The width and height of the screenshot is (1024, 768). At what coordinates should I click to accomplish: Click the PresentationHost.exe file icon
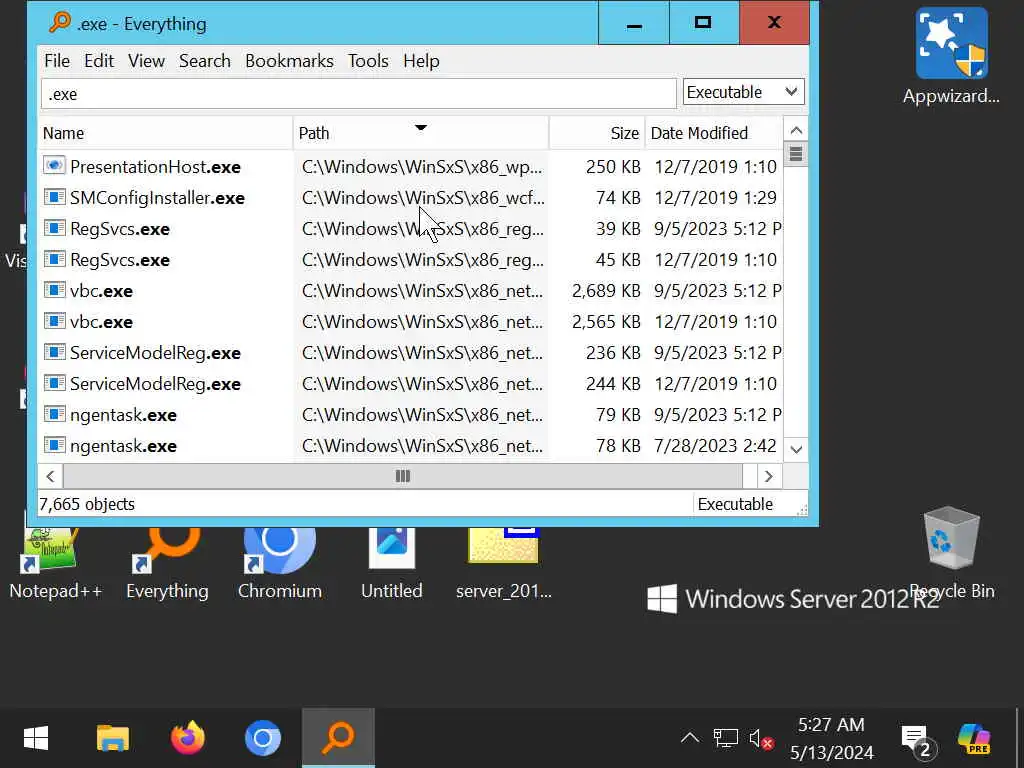[x=54, y=166]
